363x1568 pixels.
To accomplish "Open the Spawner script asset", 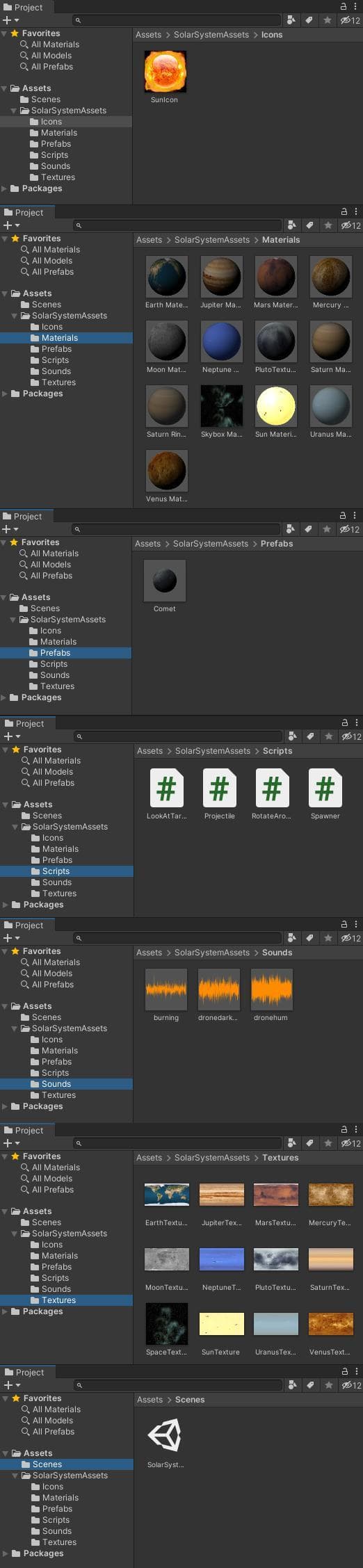I will 325,788.
